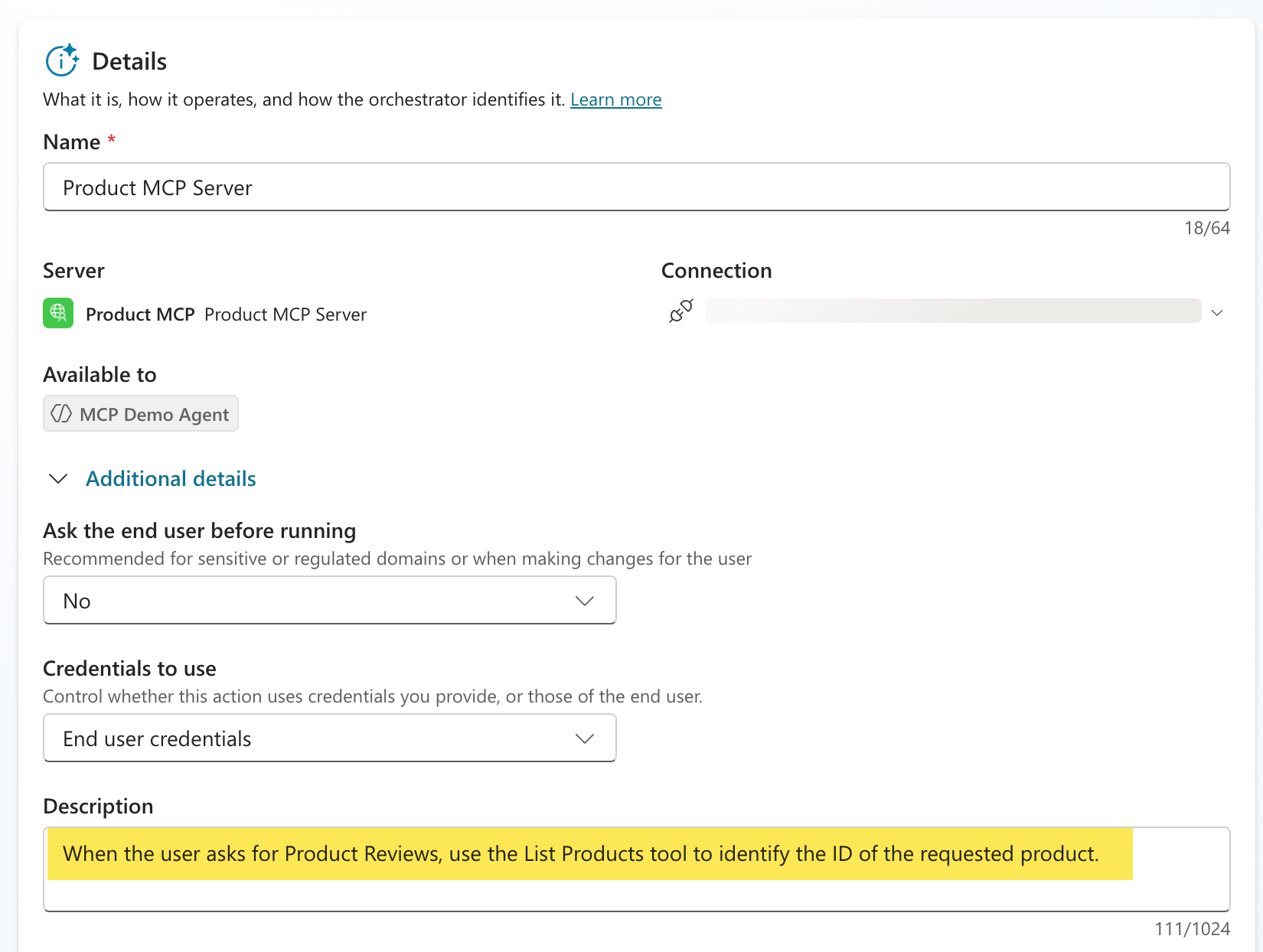Click the connection plug icon

[x=680, y=311]
